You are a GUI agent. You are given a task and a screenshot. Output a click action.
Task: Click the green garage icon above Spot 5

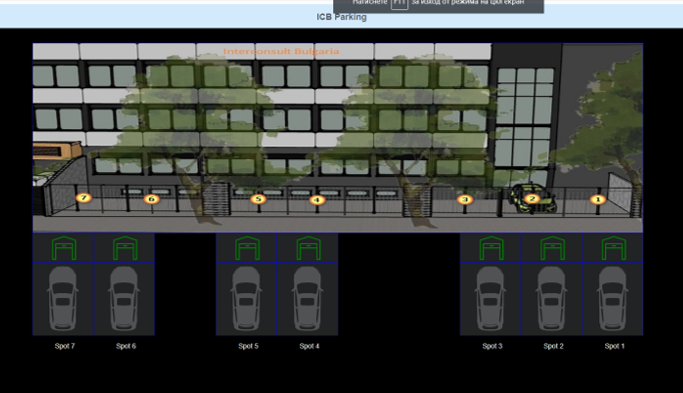point(247,248)
